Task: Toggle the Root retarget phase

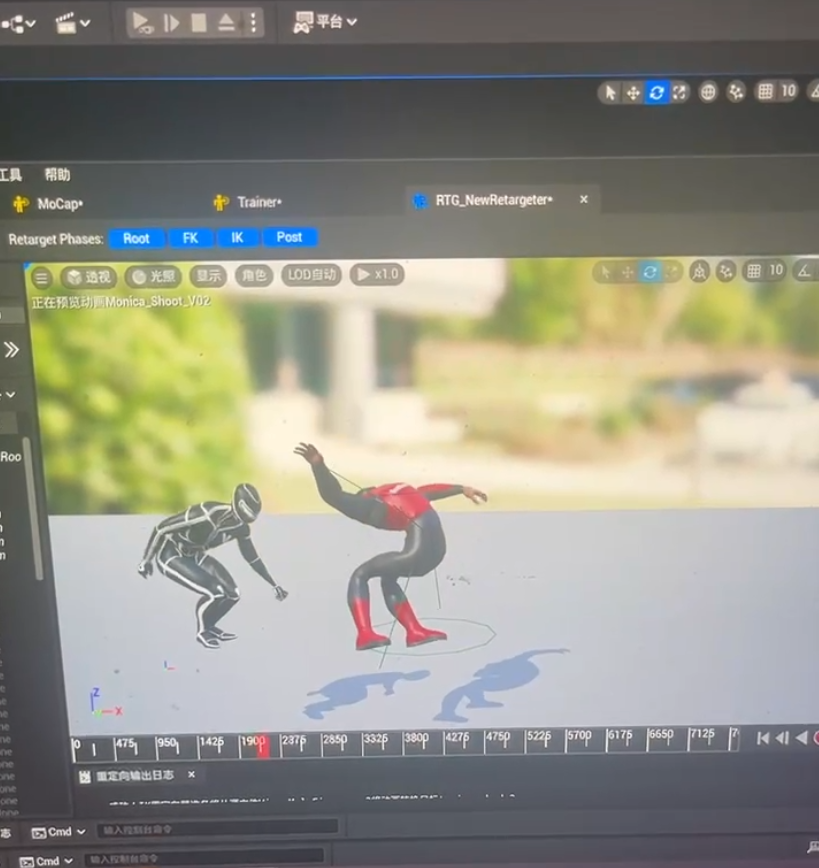Action: 136,239
